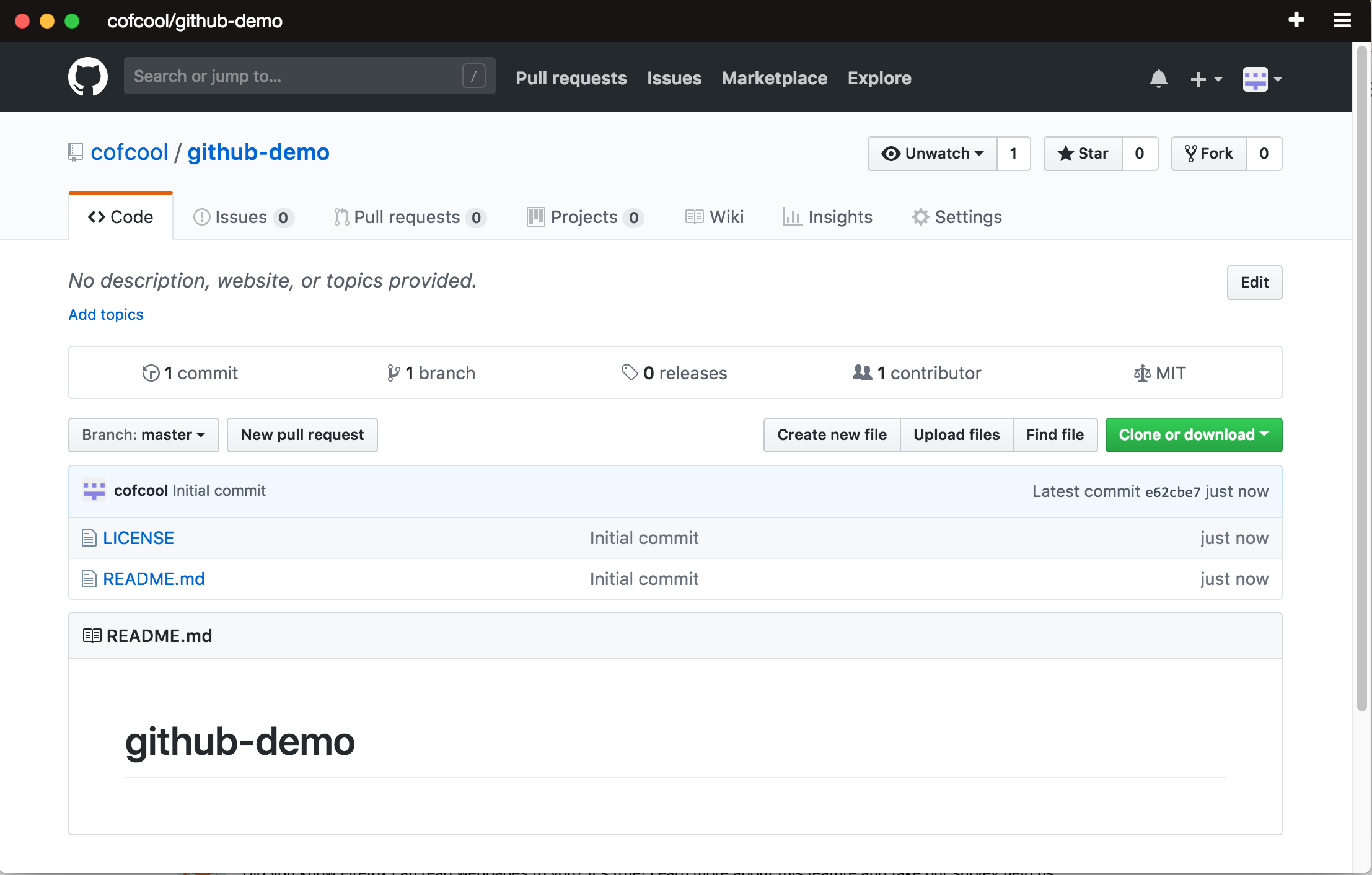Screen dimensions: 1372x875
Task: Click the repository book icon beside cofcool
Action: (75, 152)
